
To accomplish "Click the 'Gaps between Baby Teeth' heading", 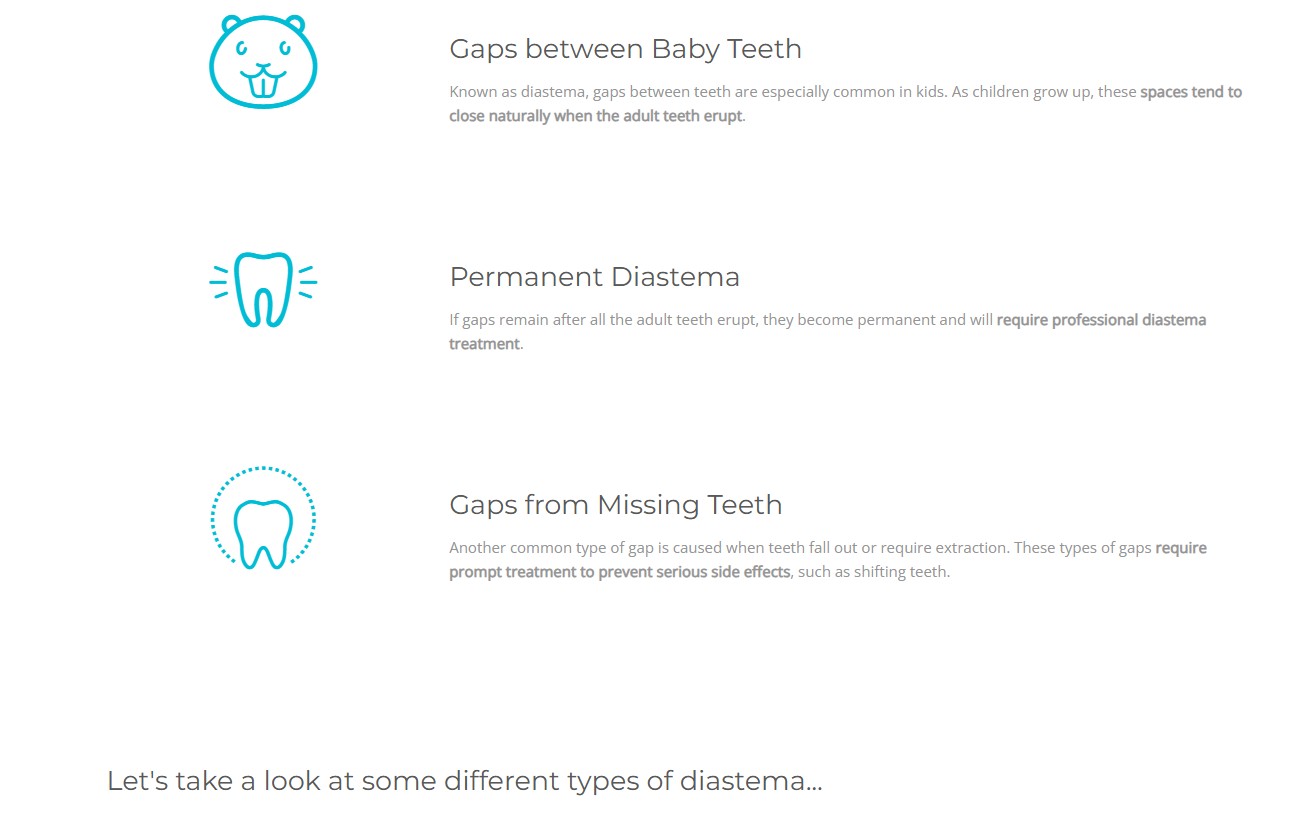I will point(625,49).
